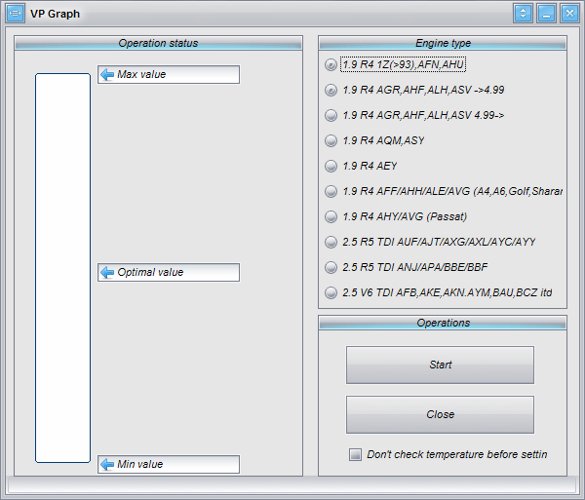Minimize the VP Graph window
The width and height of the screenshot is (585, 500).
click(x=546, y=13)
